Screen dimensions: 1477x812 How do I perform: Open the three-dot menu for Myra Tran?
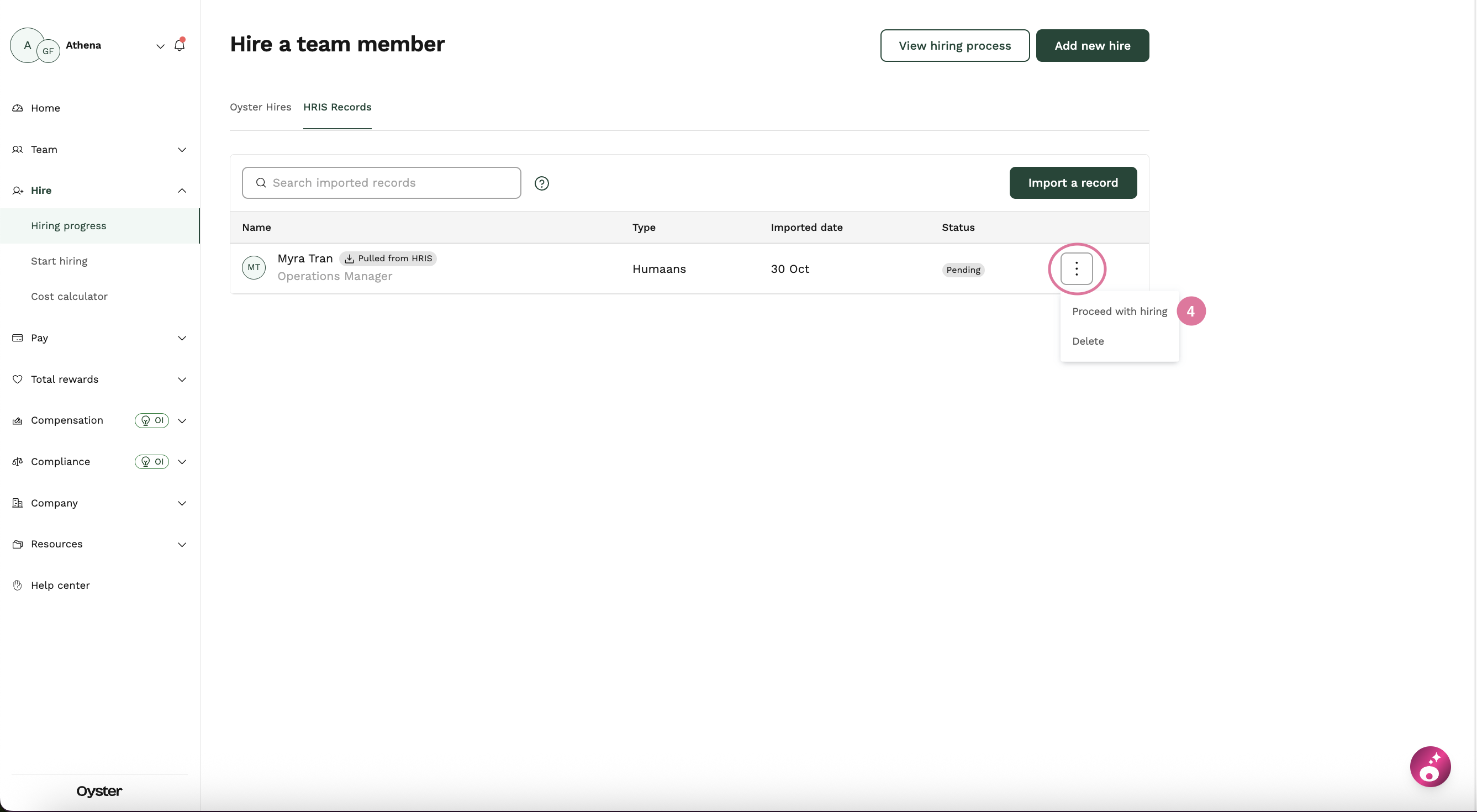[x=1076, y=269]
